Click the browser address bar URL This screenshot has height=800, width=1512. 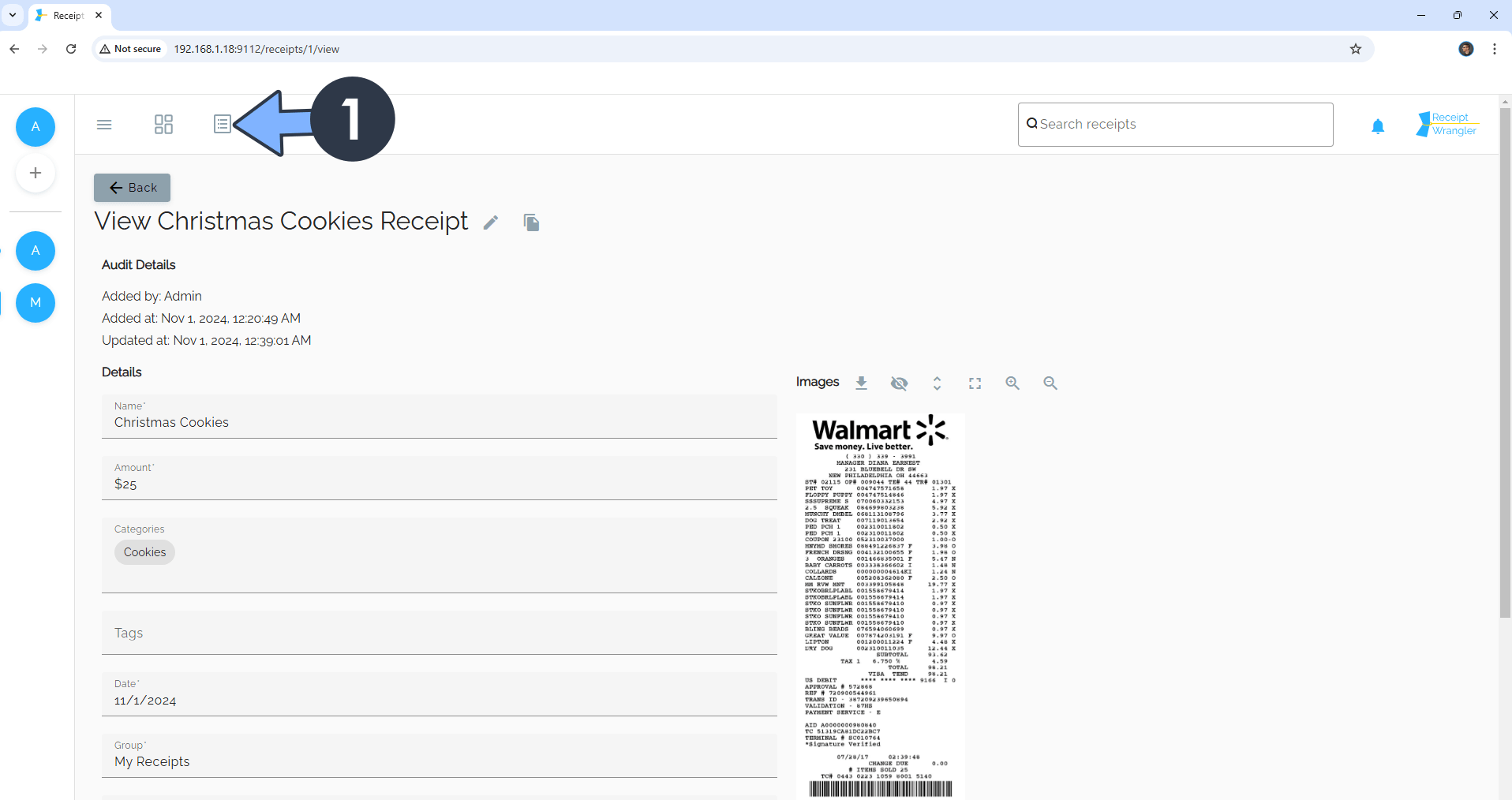pos(256,49)
